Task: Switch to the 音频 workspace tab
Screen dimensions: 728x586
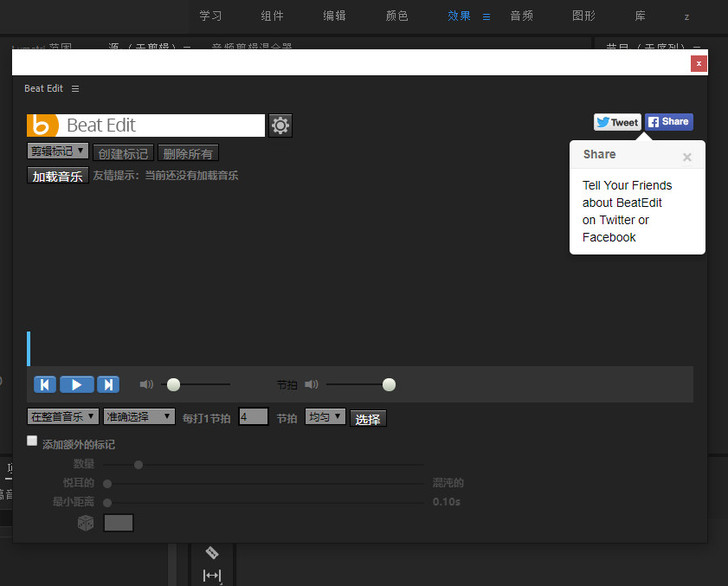Action: pyautogui.click(x=521, y=16)
